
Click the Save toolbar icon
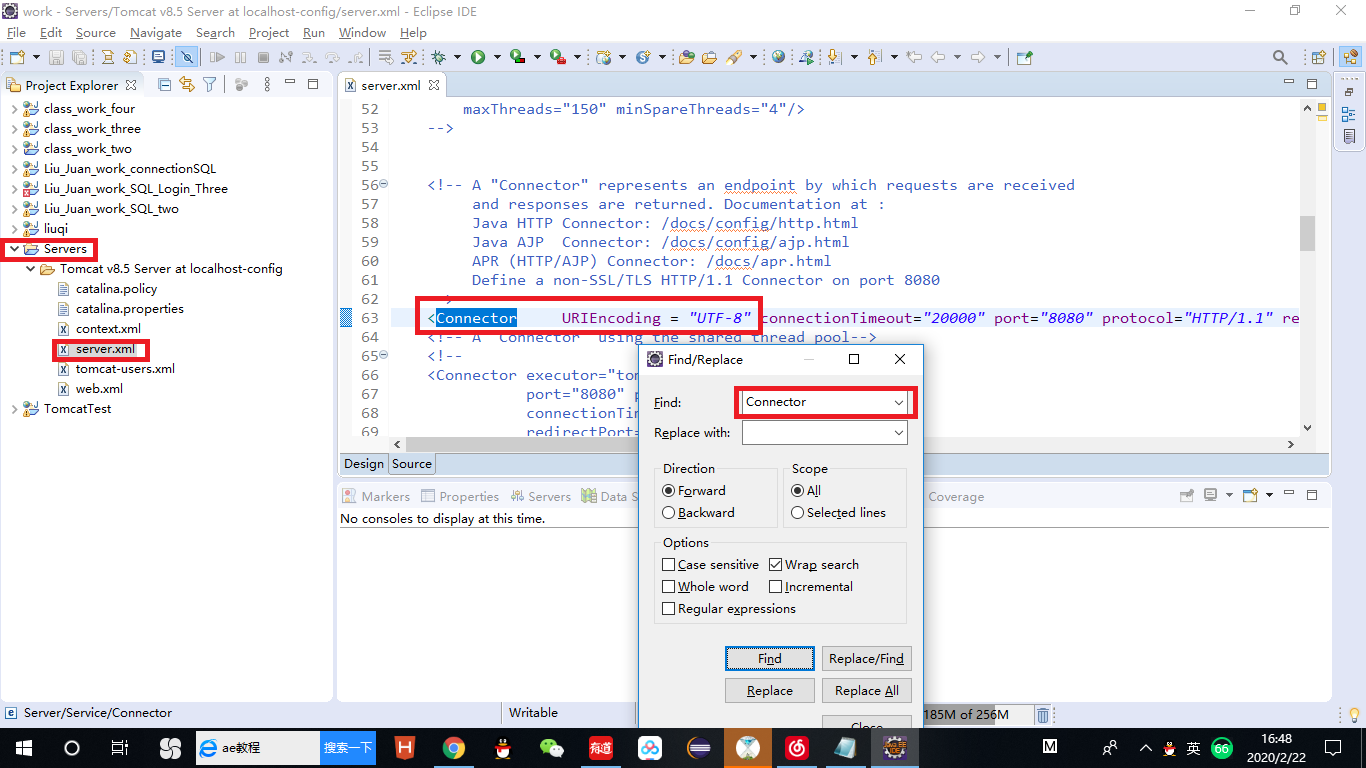point(56,57)
